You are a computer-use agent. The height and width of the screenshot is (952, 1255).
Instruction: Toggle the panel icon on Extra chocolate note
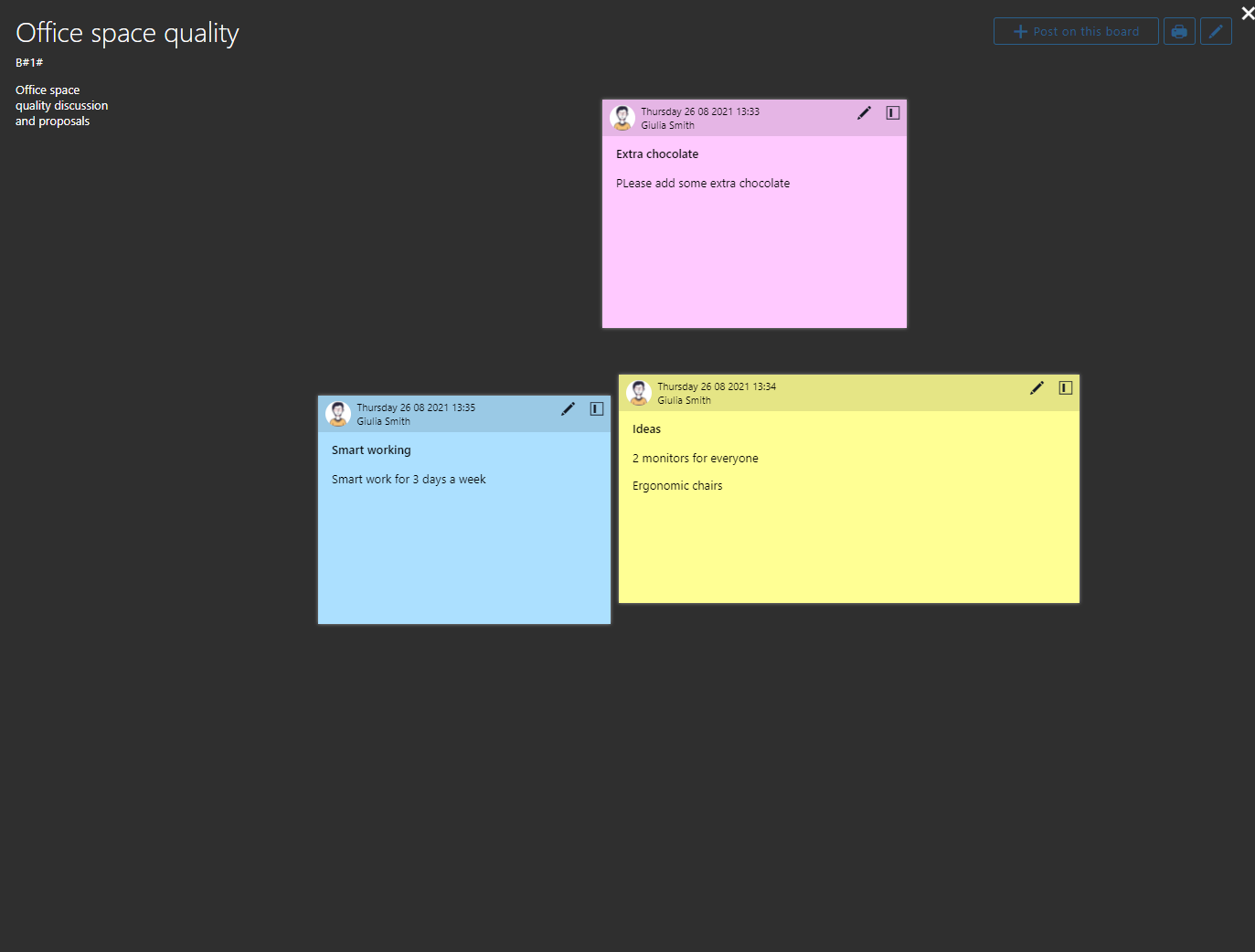pyautogui.click(x=893, y=112)
